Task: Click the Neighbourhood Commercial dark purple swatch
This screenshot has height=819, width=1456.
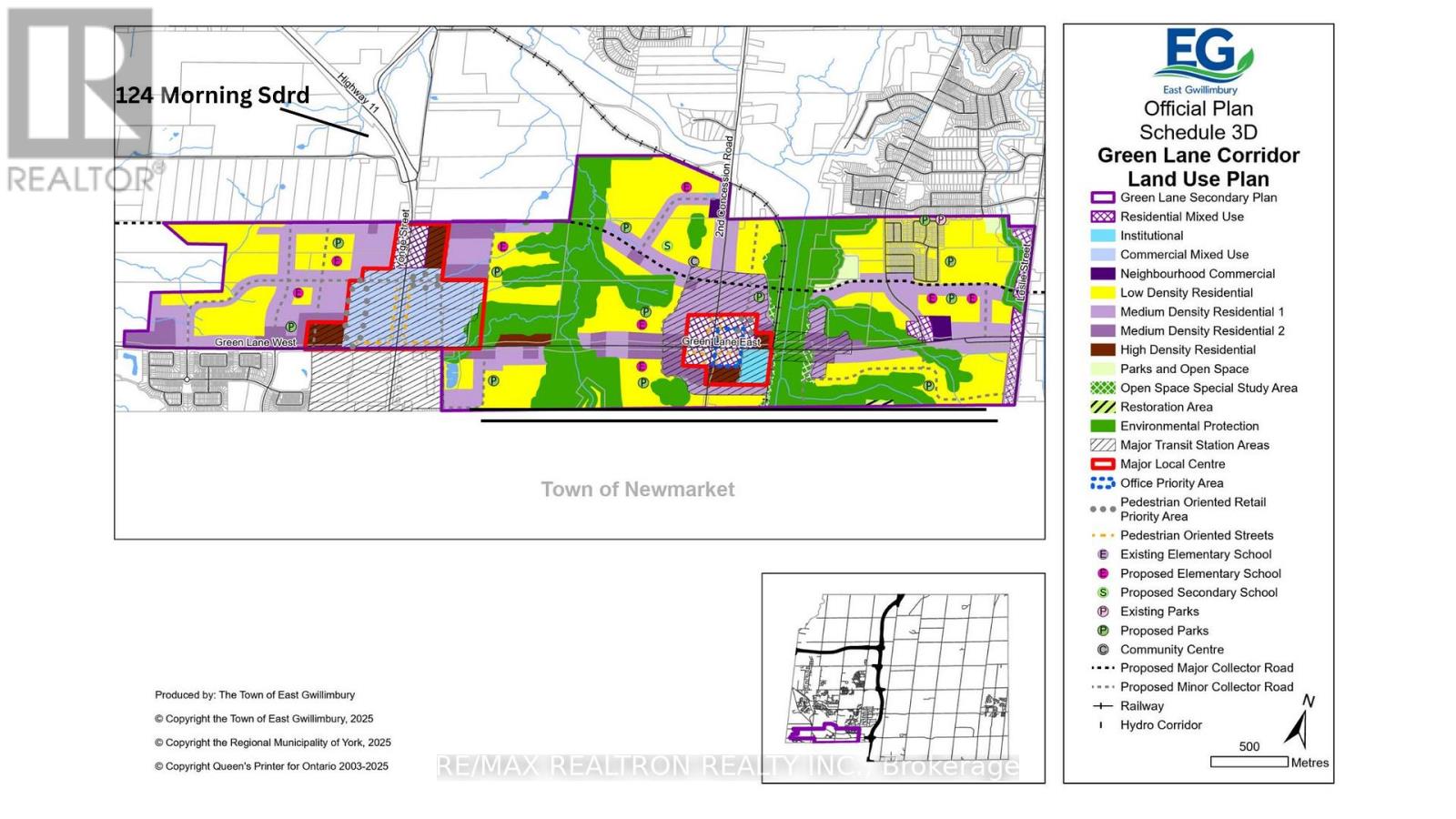Action: (1103, 274)
